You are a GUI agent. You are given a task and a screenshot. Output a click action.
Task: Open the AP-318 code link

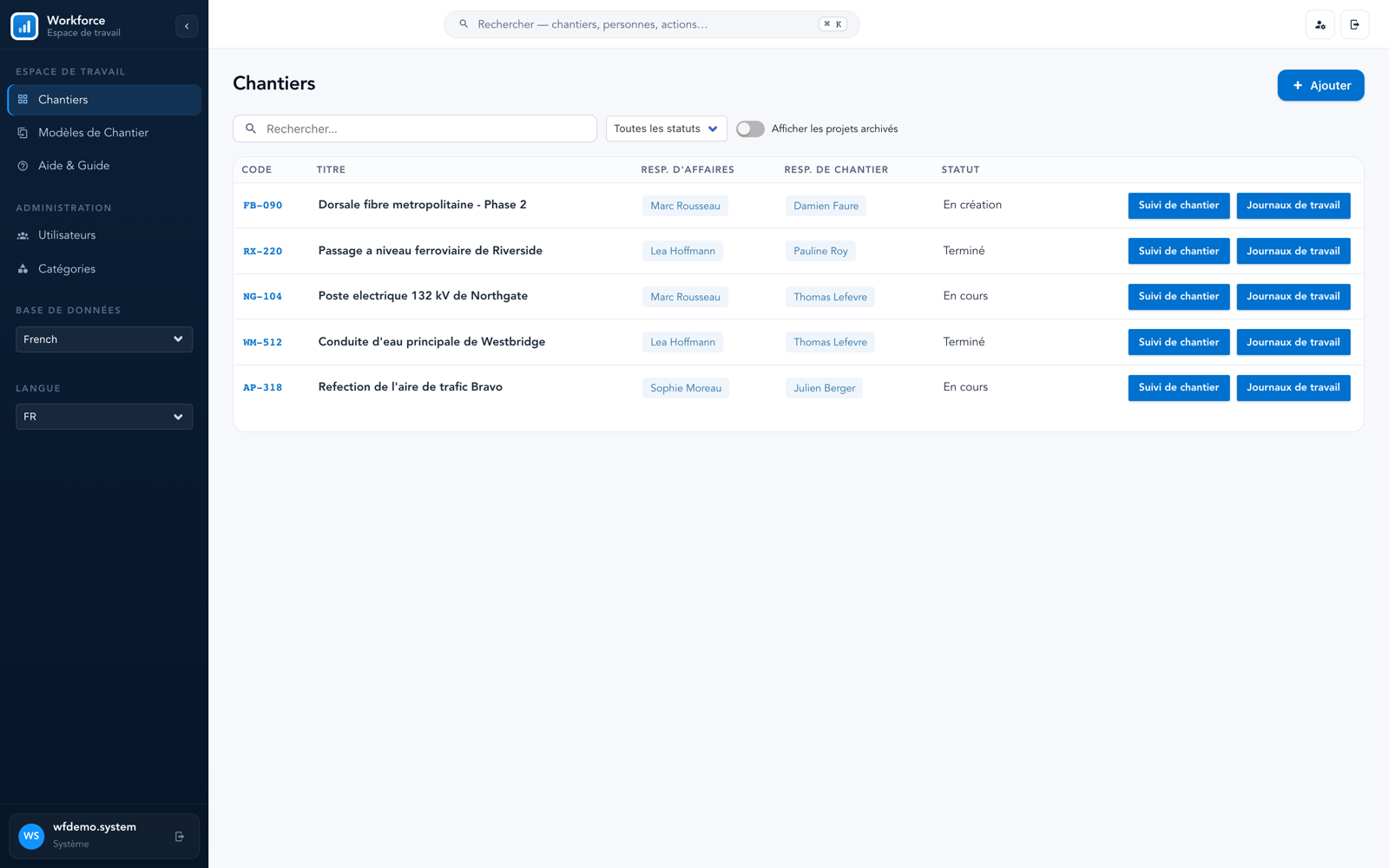click(262, 388)
